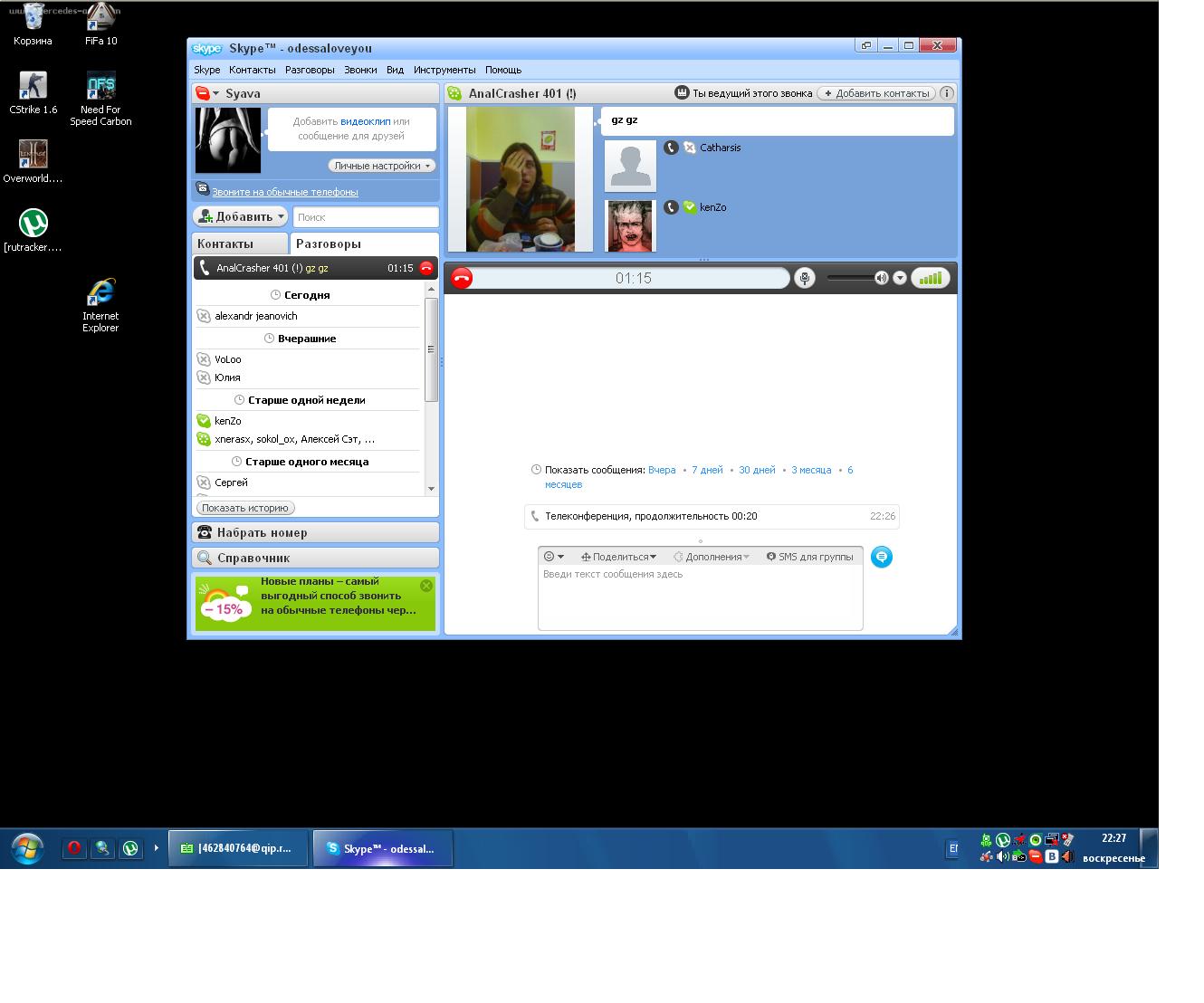
Task: Launch the FiFa 10 desktop shortcut
Action: tap(100, 24)
